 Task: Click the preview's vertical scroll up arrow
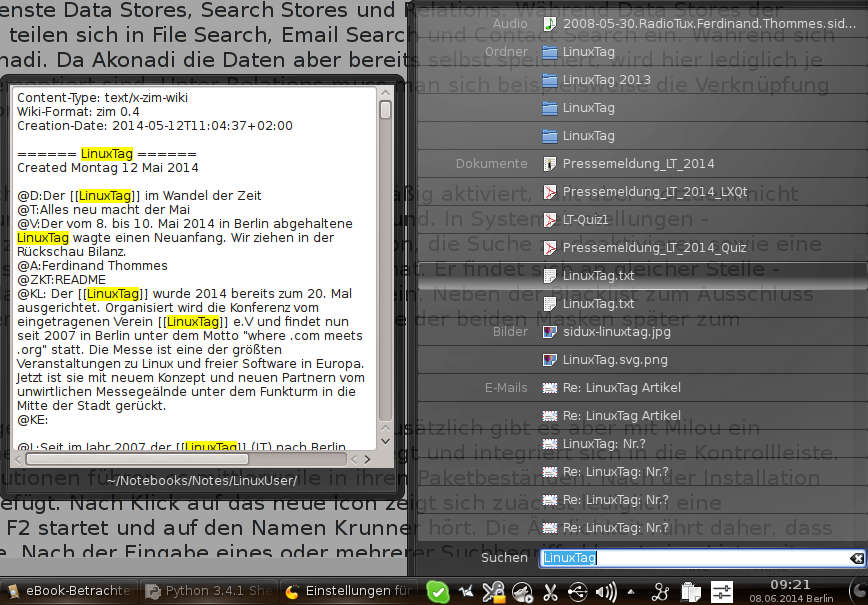click(385, 92)
